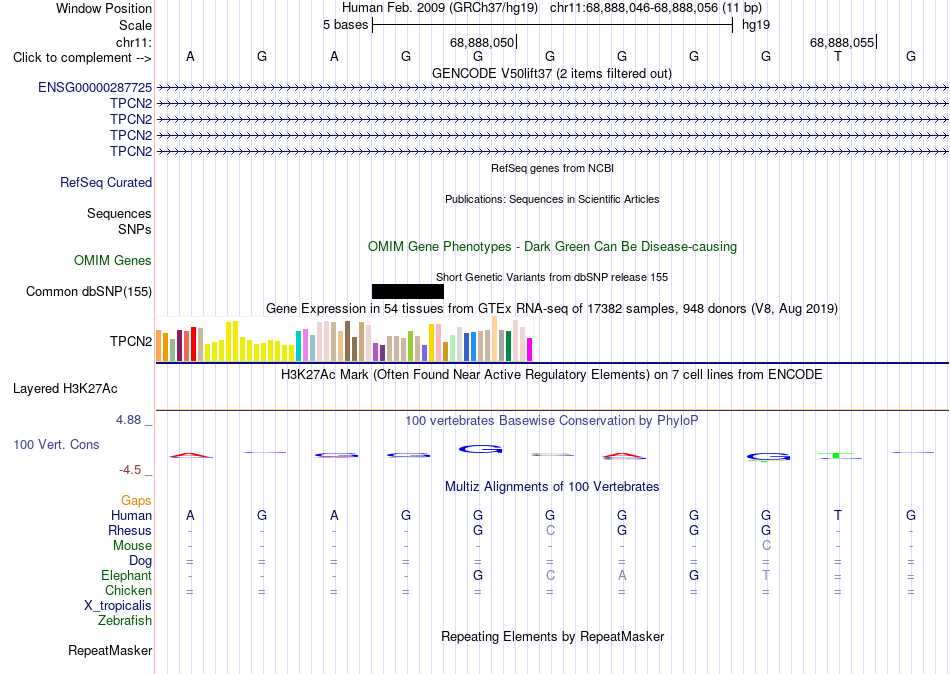Image resolution: width=950 pixels, height=674 pixels.
Task: Open the 100 Vert. Cons track label
Action: (x=56, y=445)
